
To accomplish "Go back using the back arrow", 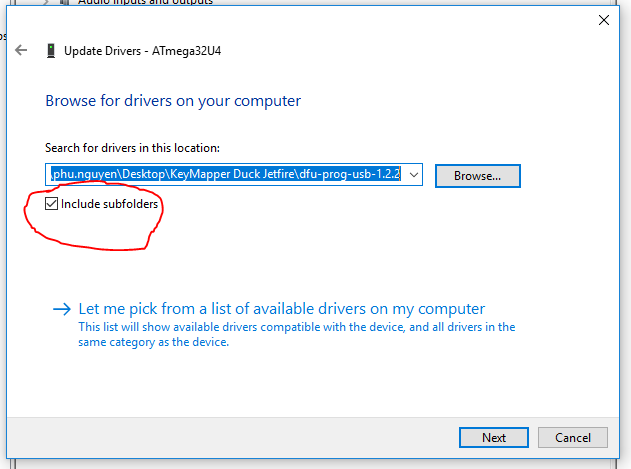I will [21, 50].
